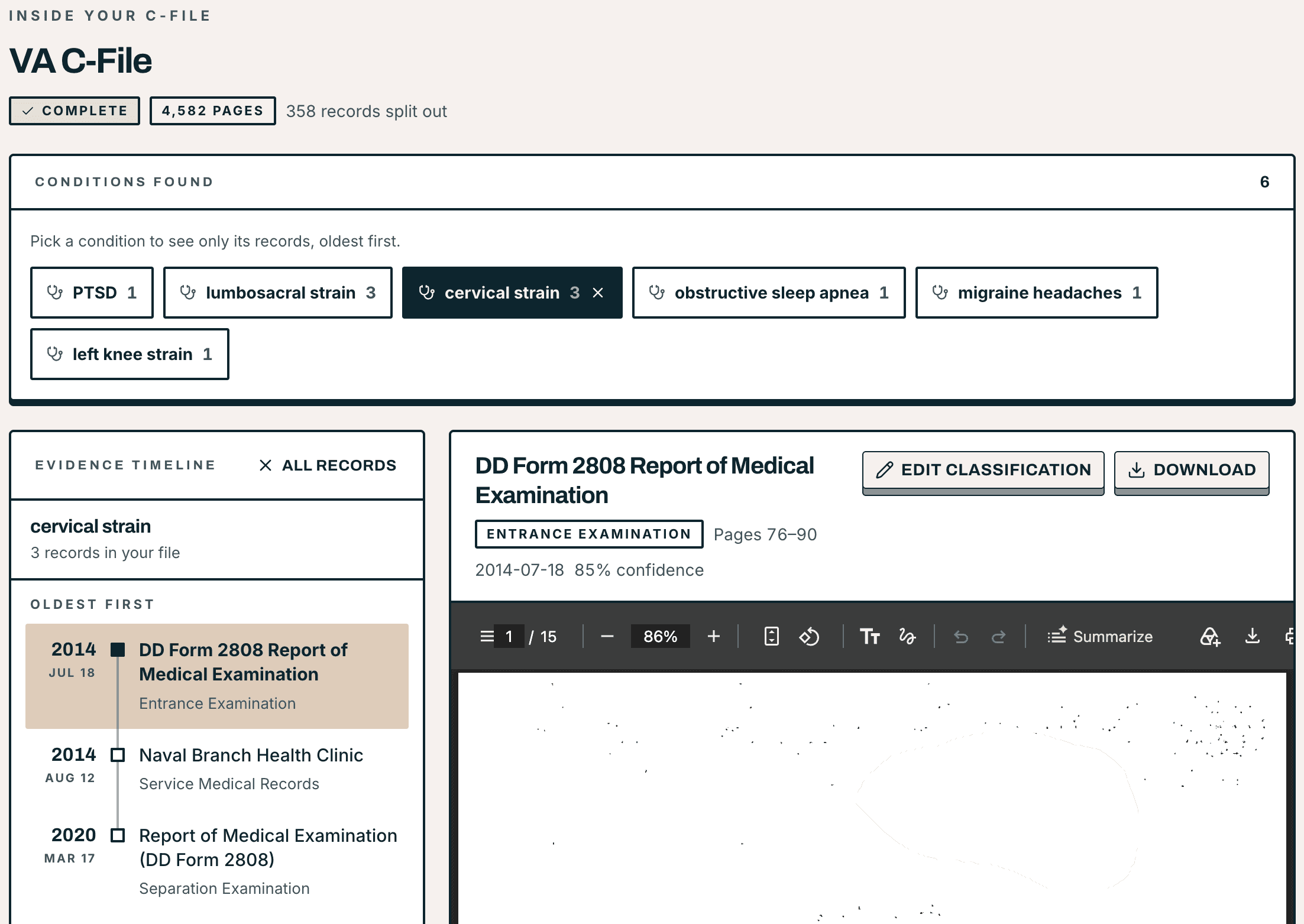
Task: Click the 'Pages 76–90' text
Action: (765, 534)
